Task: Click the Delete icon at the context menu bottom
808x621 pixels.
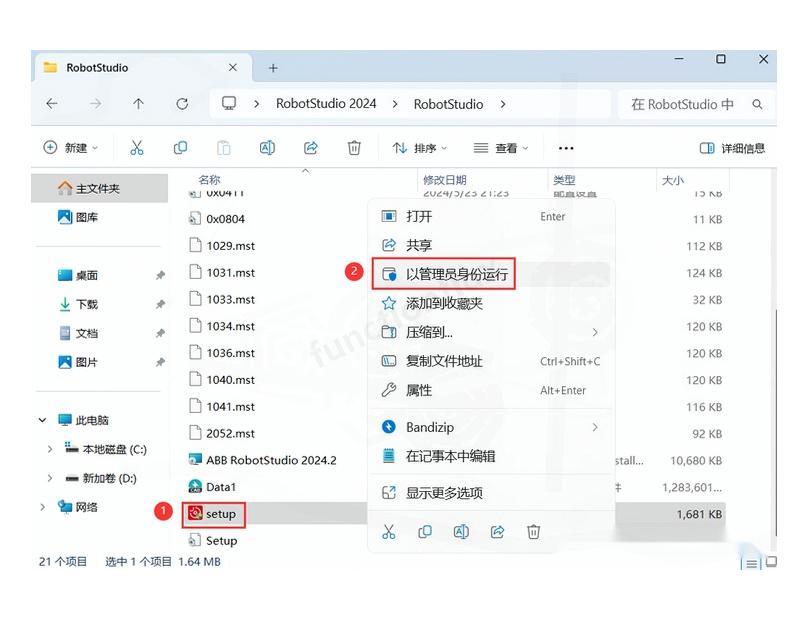Action: coord(533,531)
